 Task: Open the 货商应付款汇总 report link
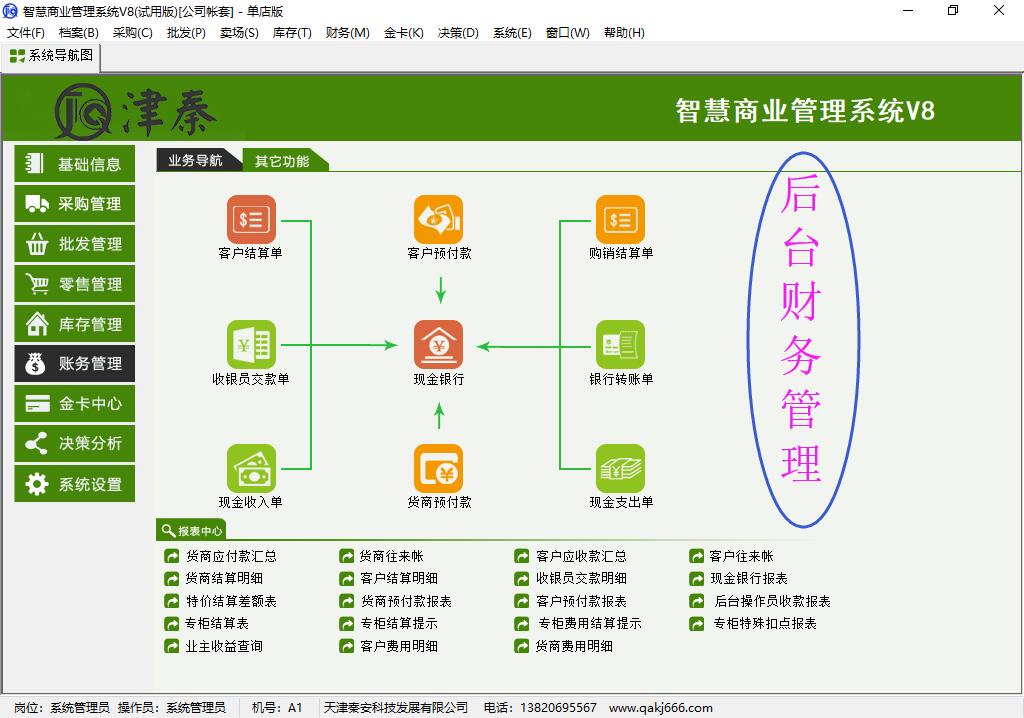click(x=231, y=556)
